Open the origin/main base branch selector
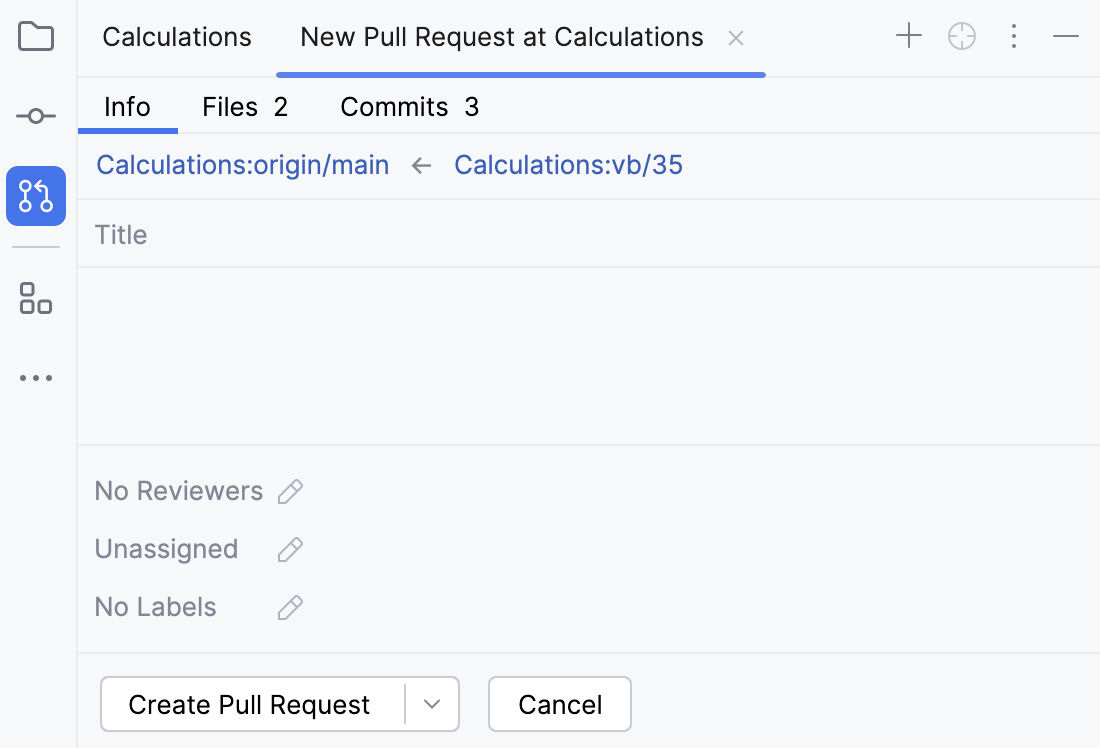1100x748 pixels. coord(242,165)
